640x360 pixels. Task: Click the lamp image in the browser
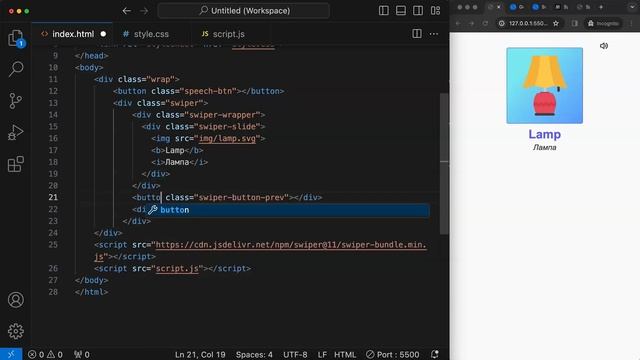[544, 85]
